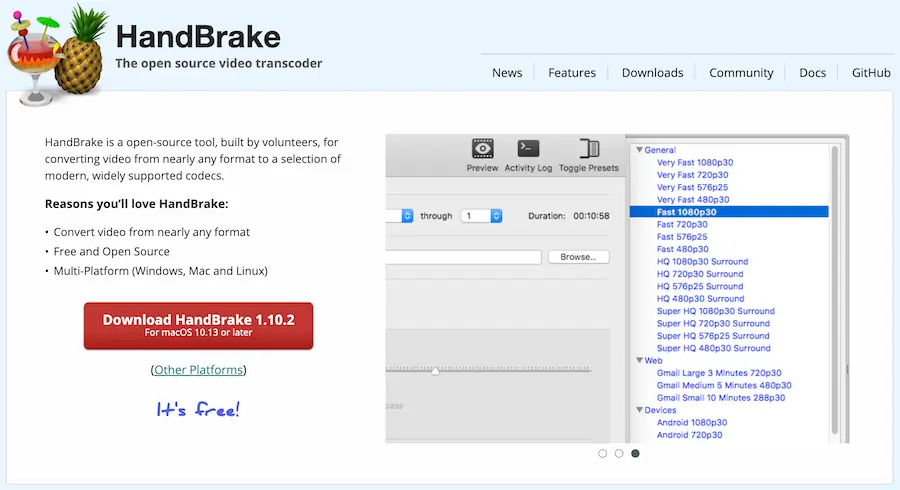Select highlighted Fast 1080p30 preset

pyautogui.click(x=729, y=212)
